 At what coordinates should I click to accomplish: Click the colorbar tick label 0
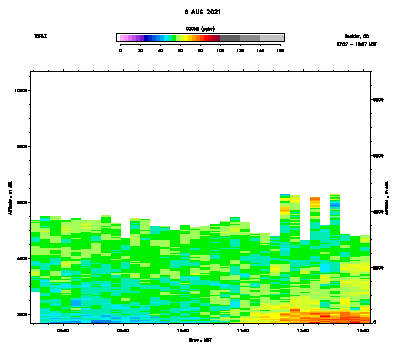coord(120,50)
